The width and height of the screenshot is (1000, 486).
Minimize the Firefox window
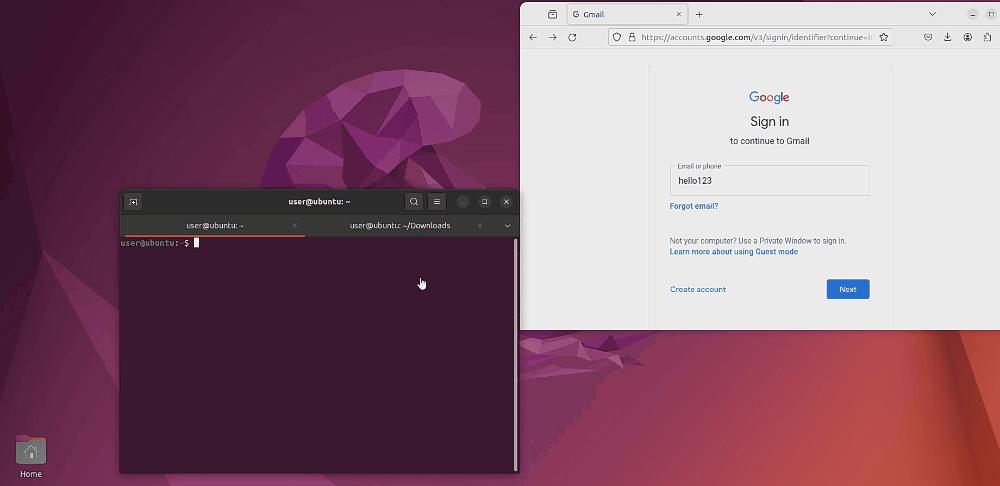point(973,14)
